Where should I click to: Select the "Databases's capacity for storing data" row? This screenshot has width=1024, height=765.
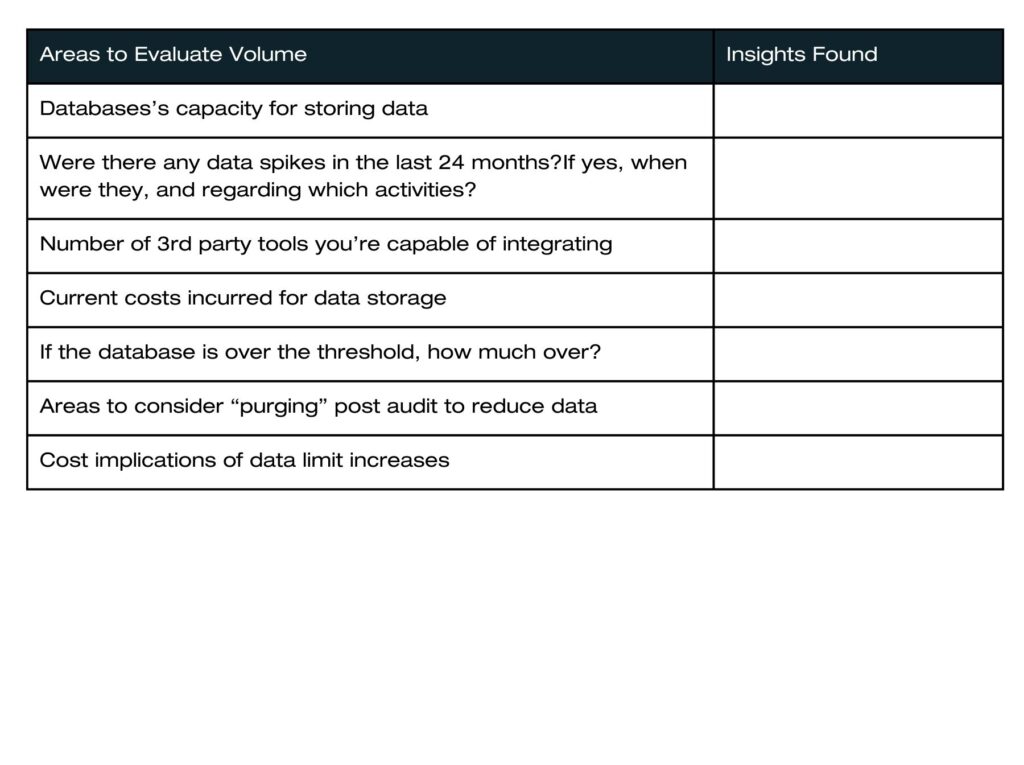coord(234,109)
